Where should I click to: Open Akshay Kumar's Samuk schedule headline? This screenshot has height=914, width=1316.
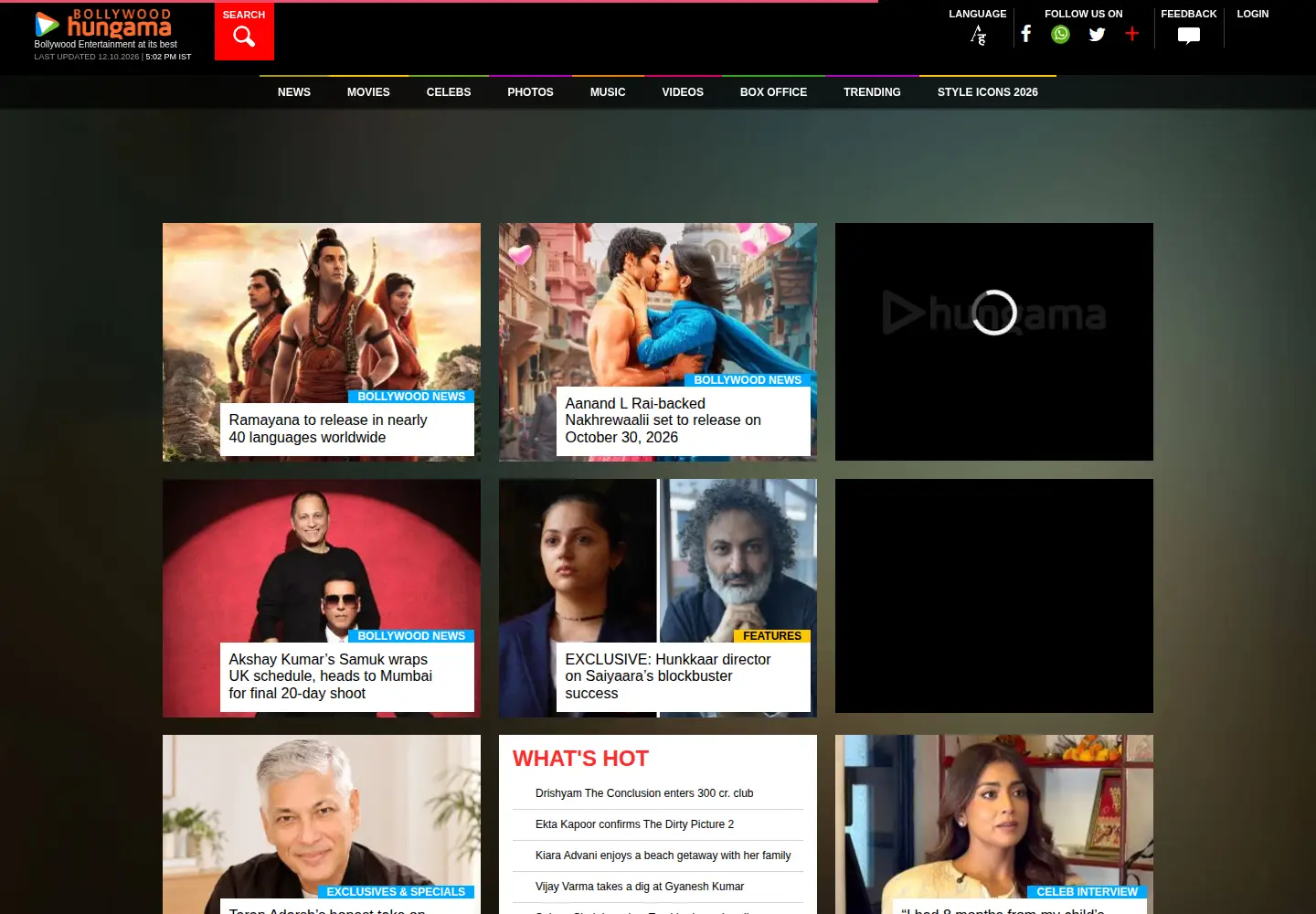point(330,676)
